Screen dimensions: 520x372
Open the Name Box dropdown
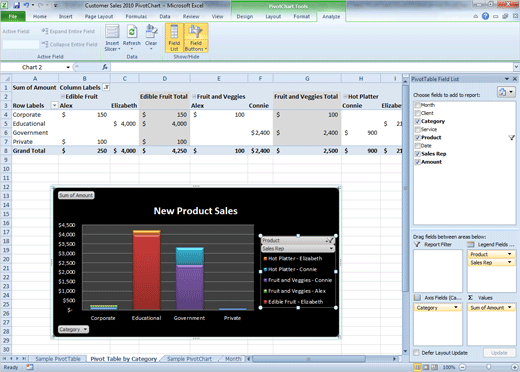point(68,67)
